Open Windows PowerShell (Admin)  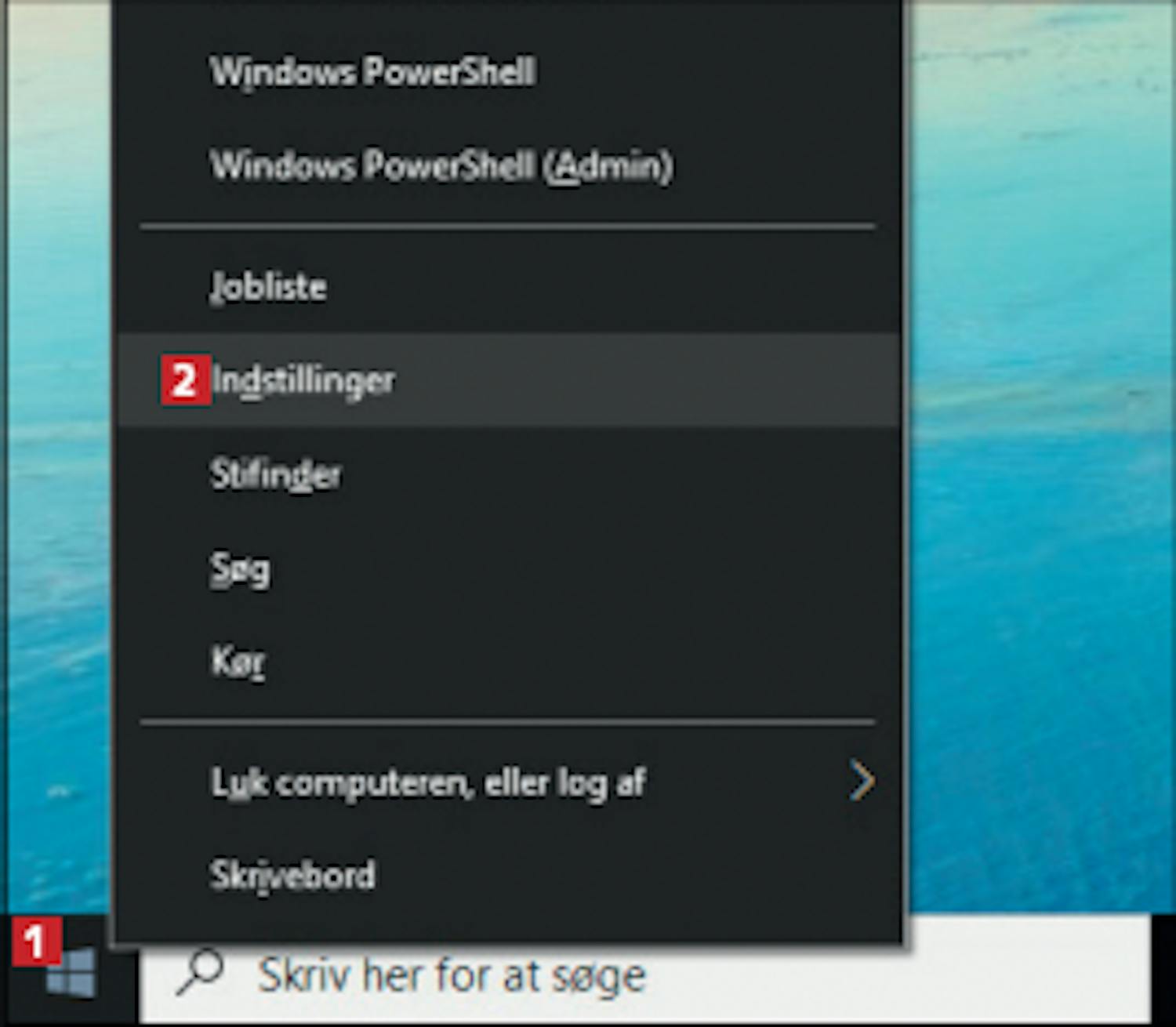508,165
